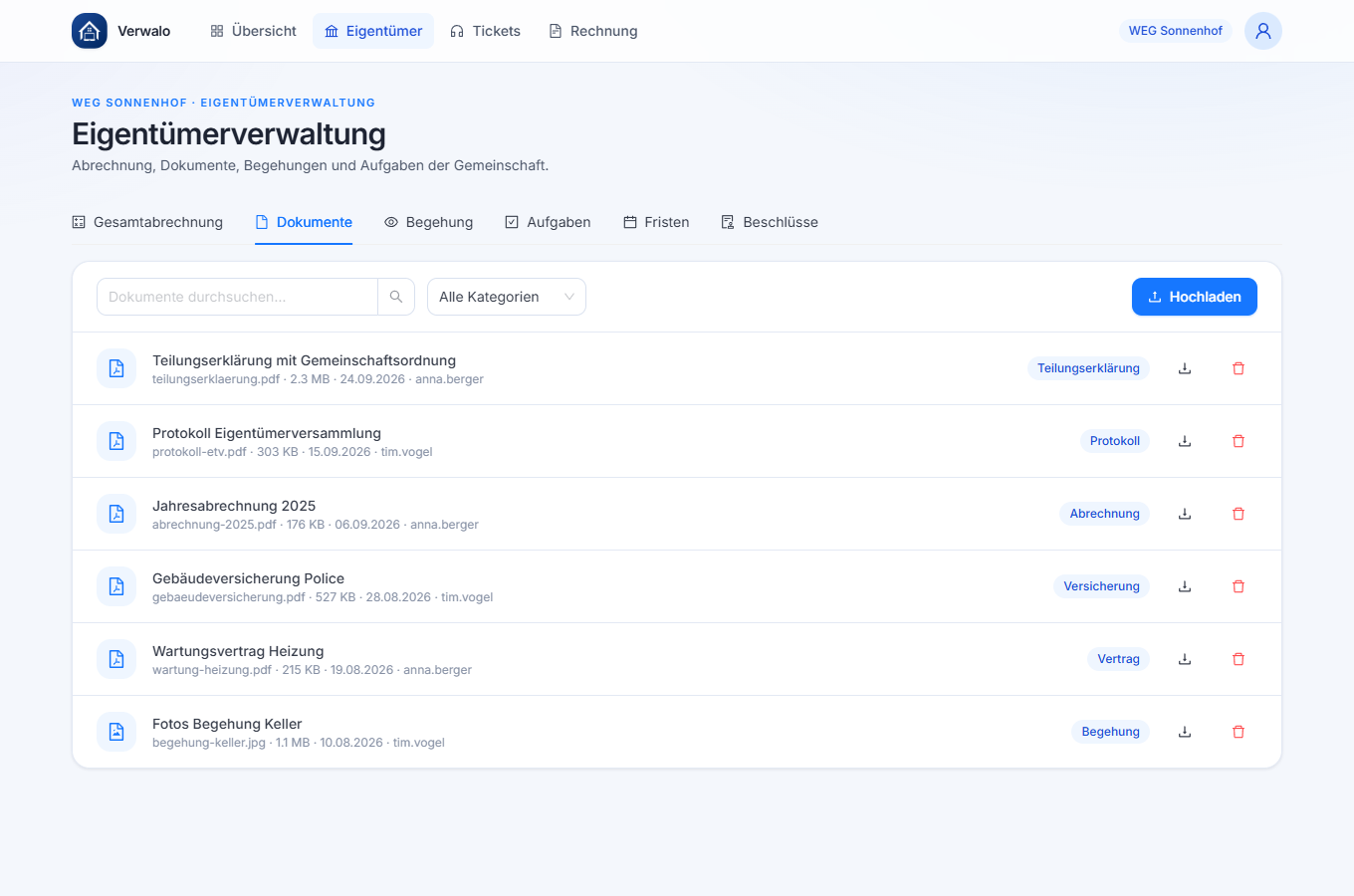Switch to the Gesamtabrechnung tab
The width and height of the screenshot is (1354, 896).
tap(147, 222)
